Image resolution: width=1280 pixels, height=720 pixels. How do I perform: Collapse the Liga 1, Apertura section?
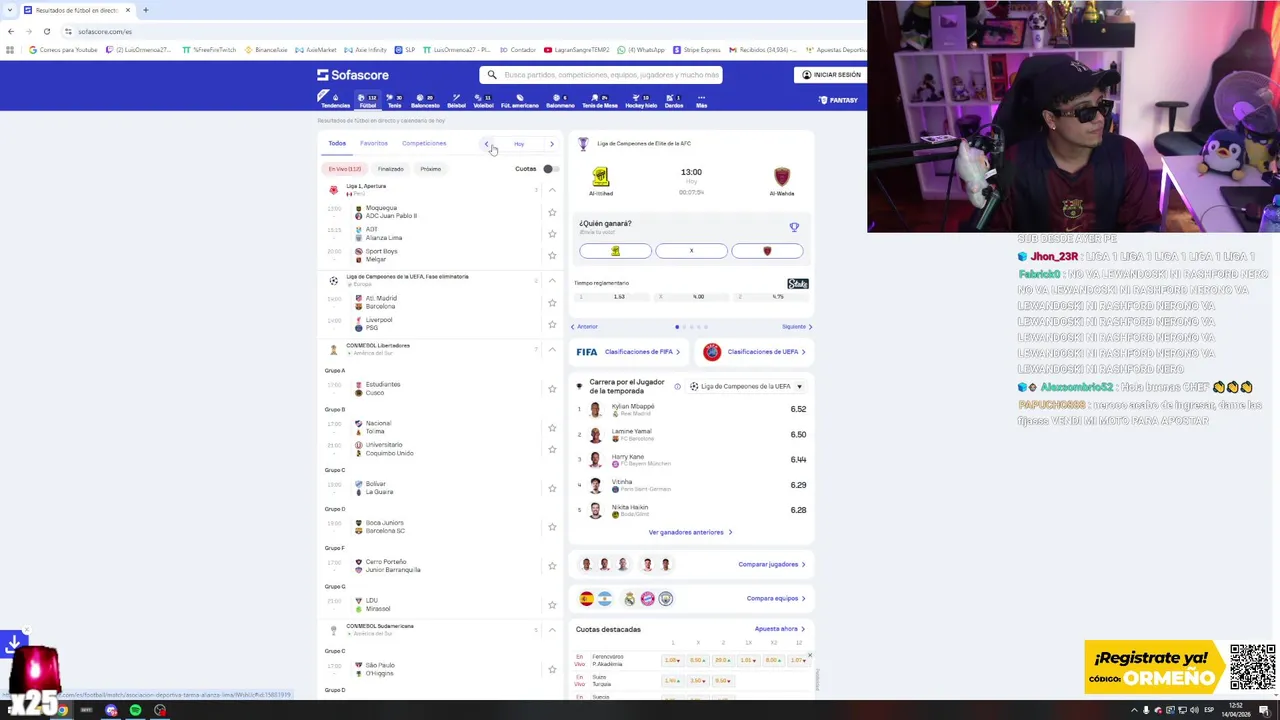click(552, 190)
